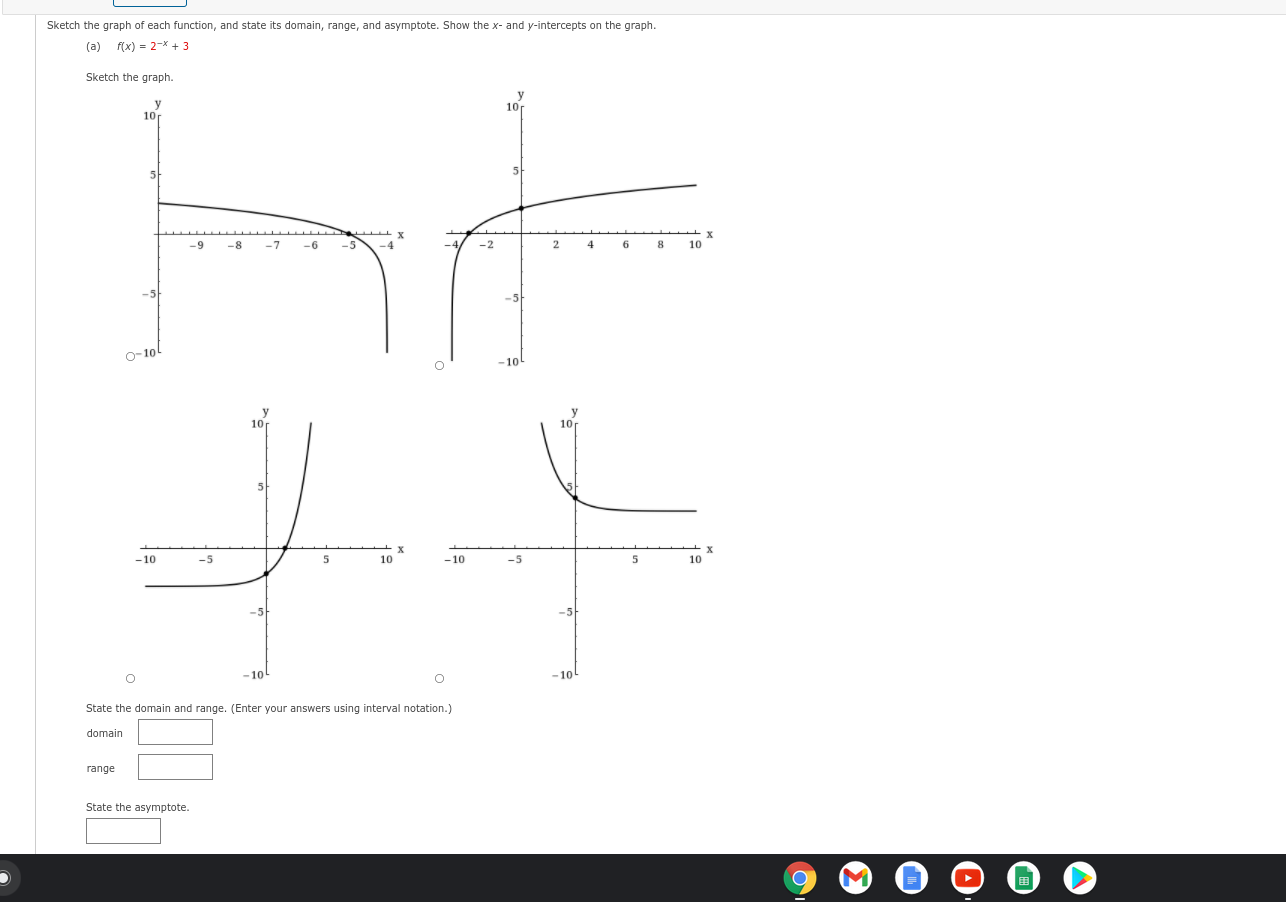This screenshot has width=1286, height=902.
Task: Open the app launcher at bottom-left corner
Action: pyautogui.click(x=5, y=877)
